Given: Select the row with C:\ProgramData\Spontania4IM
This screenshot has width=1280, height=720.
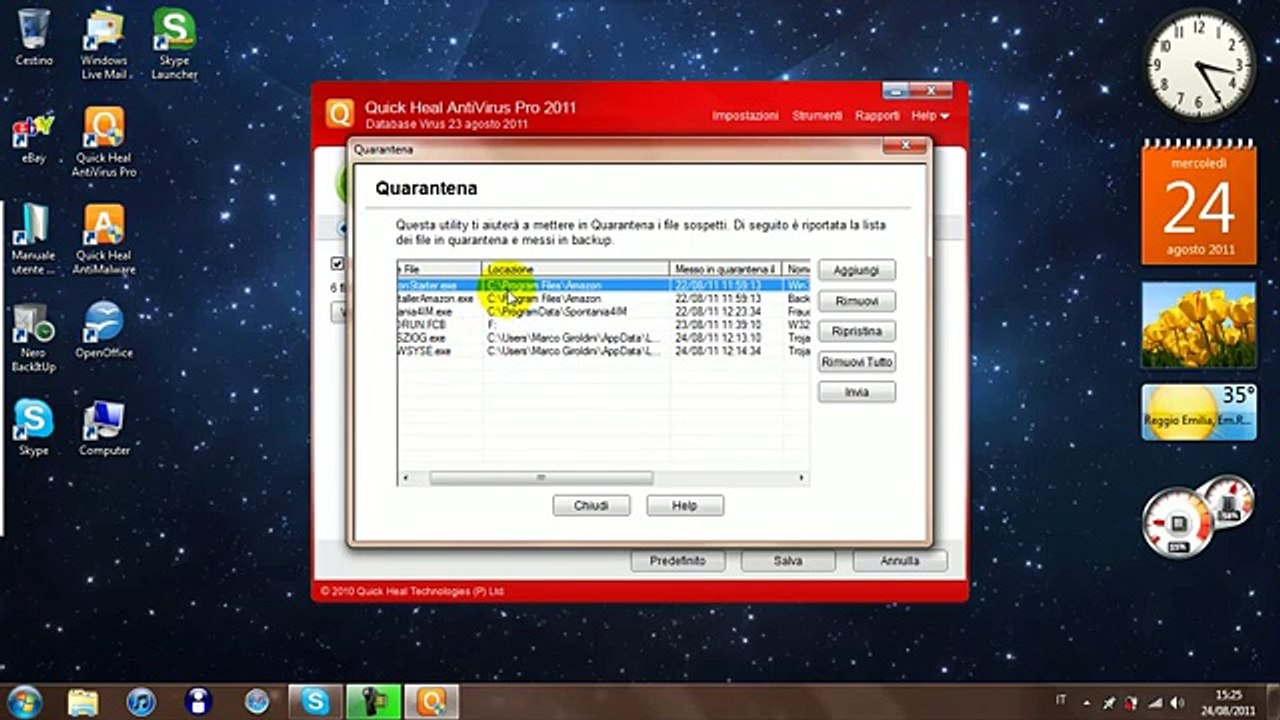Looking at the screenshot, I should click(x=603, y=312).
